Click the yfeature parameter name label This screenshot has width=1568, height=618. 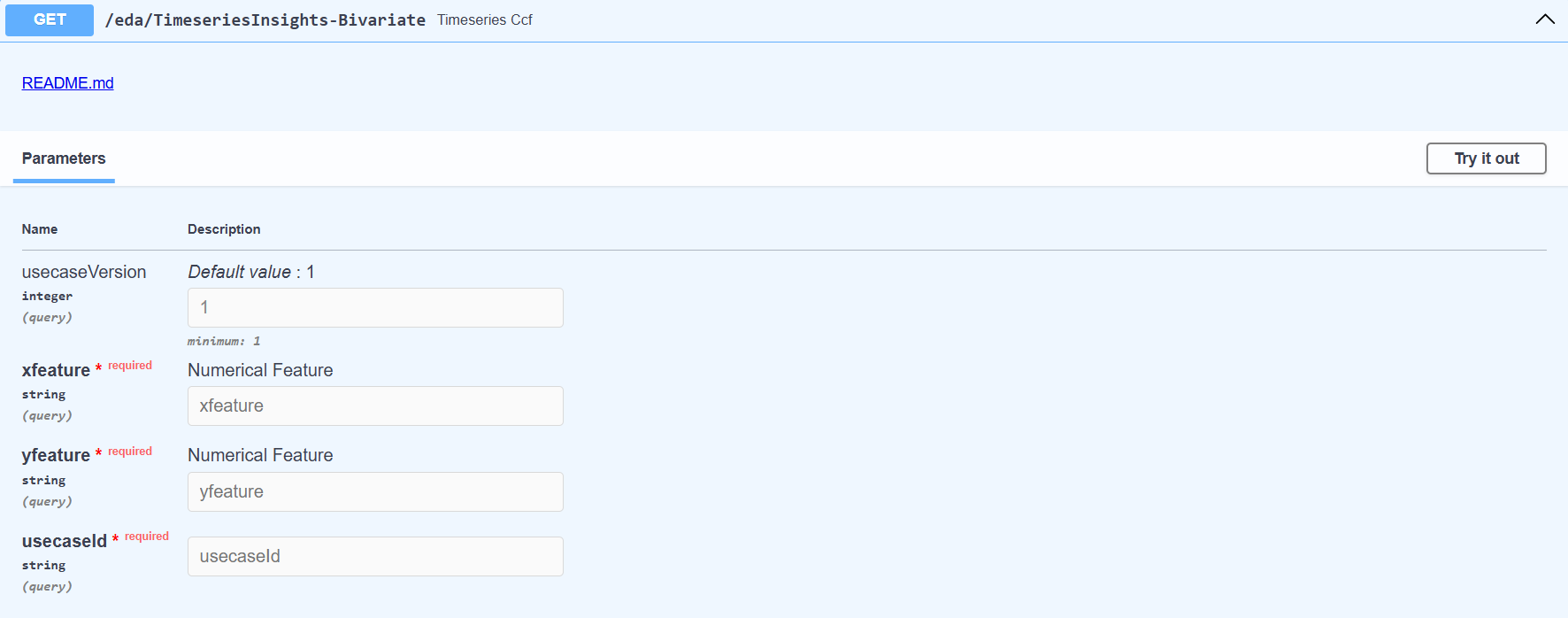[x=56, y=455]
